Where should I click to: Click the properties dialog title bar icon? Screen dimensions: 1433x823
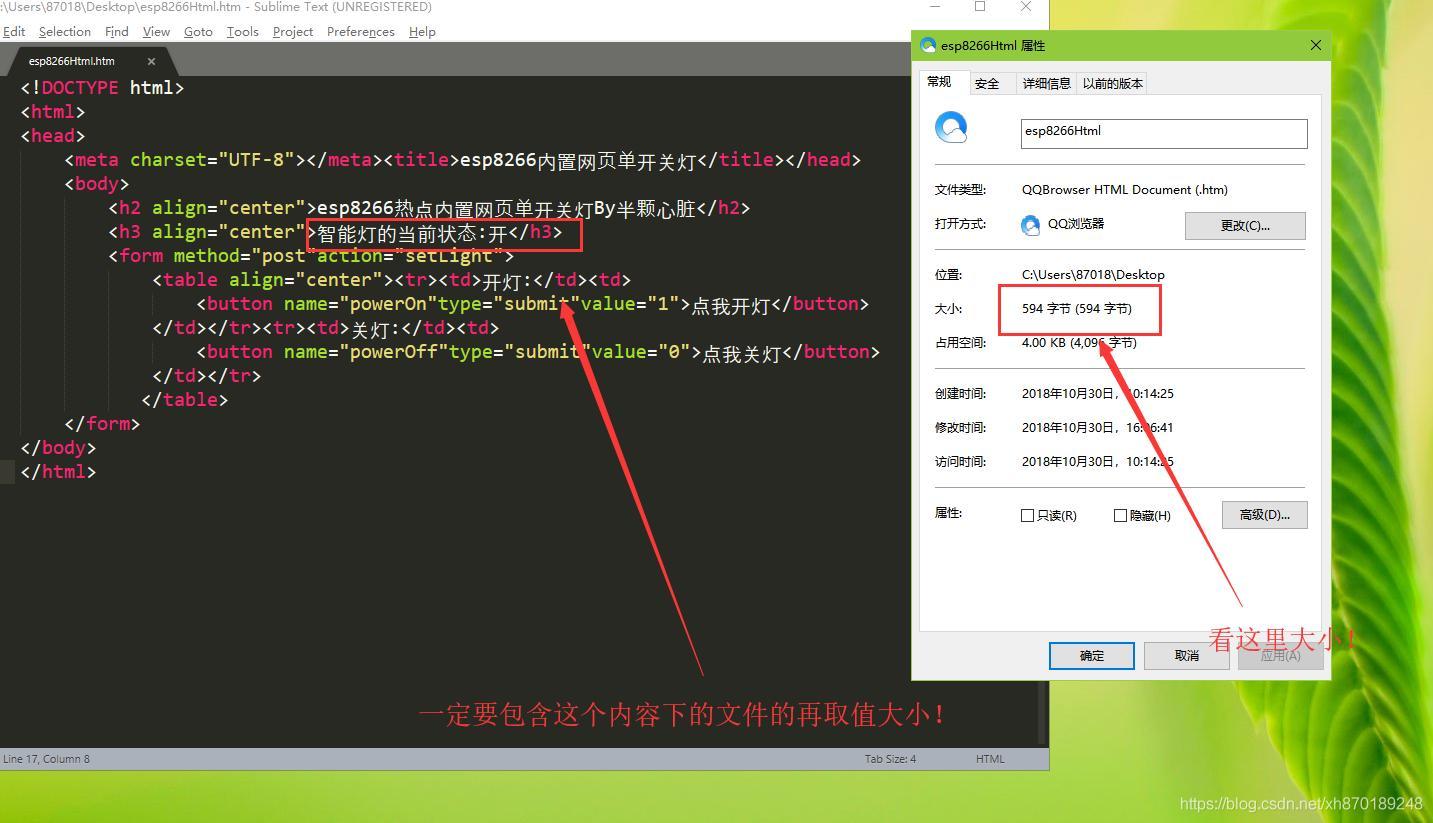[x=928, y=45]
